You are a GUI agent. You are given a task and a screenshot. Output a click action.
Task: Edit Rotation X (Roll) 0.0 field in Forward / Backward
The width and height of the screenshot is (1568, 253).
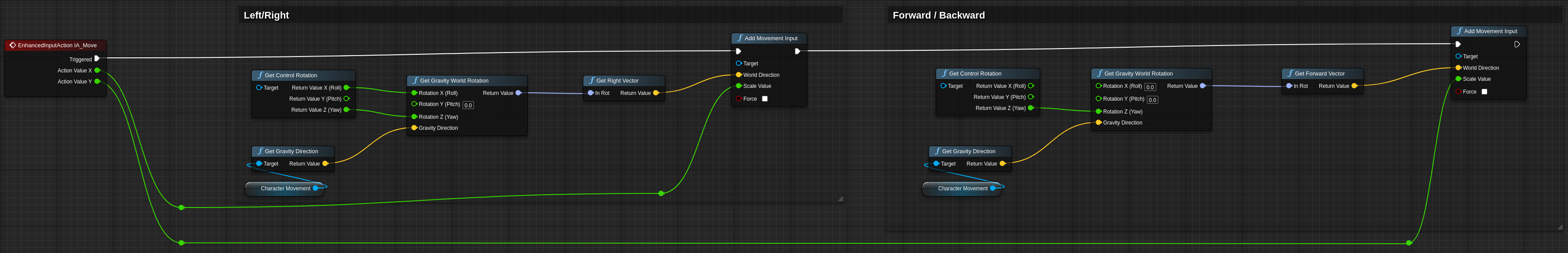pyautogui.click(x=1150, y=87)
